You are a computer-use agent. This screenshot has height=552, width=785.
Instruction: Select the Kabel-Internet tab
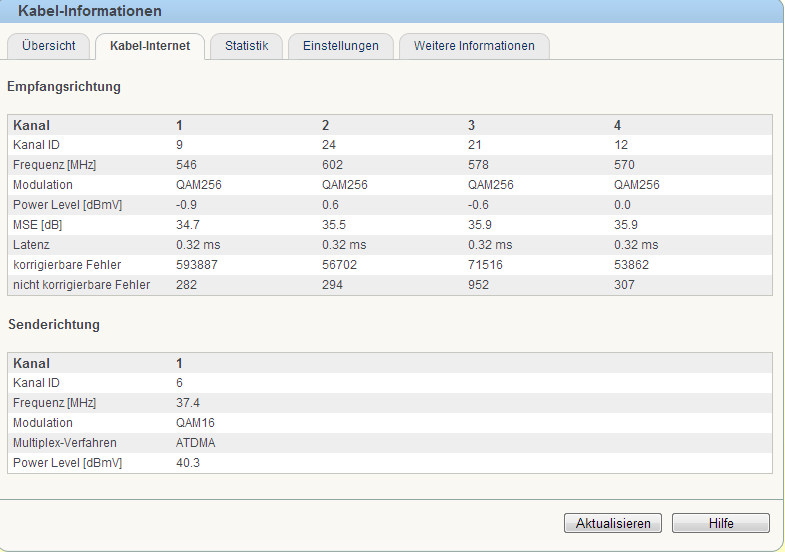[x=150, y=46]
